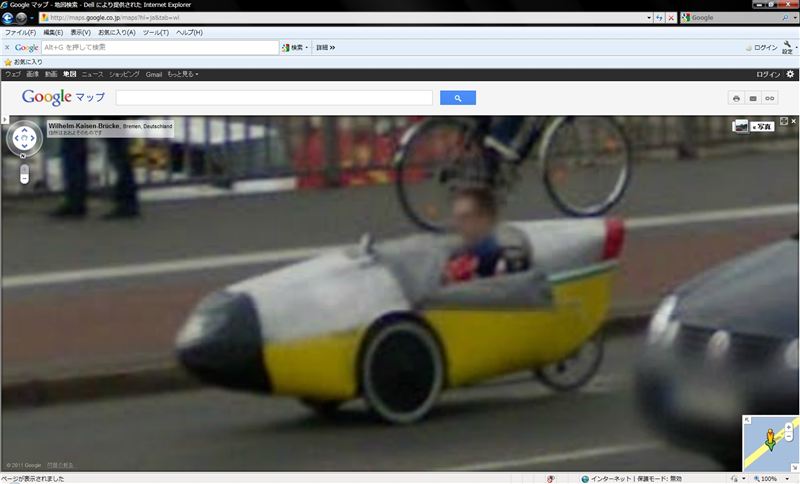Open the ウェブ link in Google bar

click(x=13, y=74)
